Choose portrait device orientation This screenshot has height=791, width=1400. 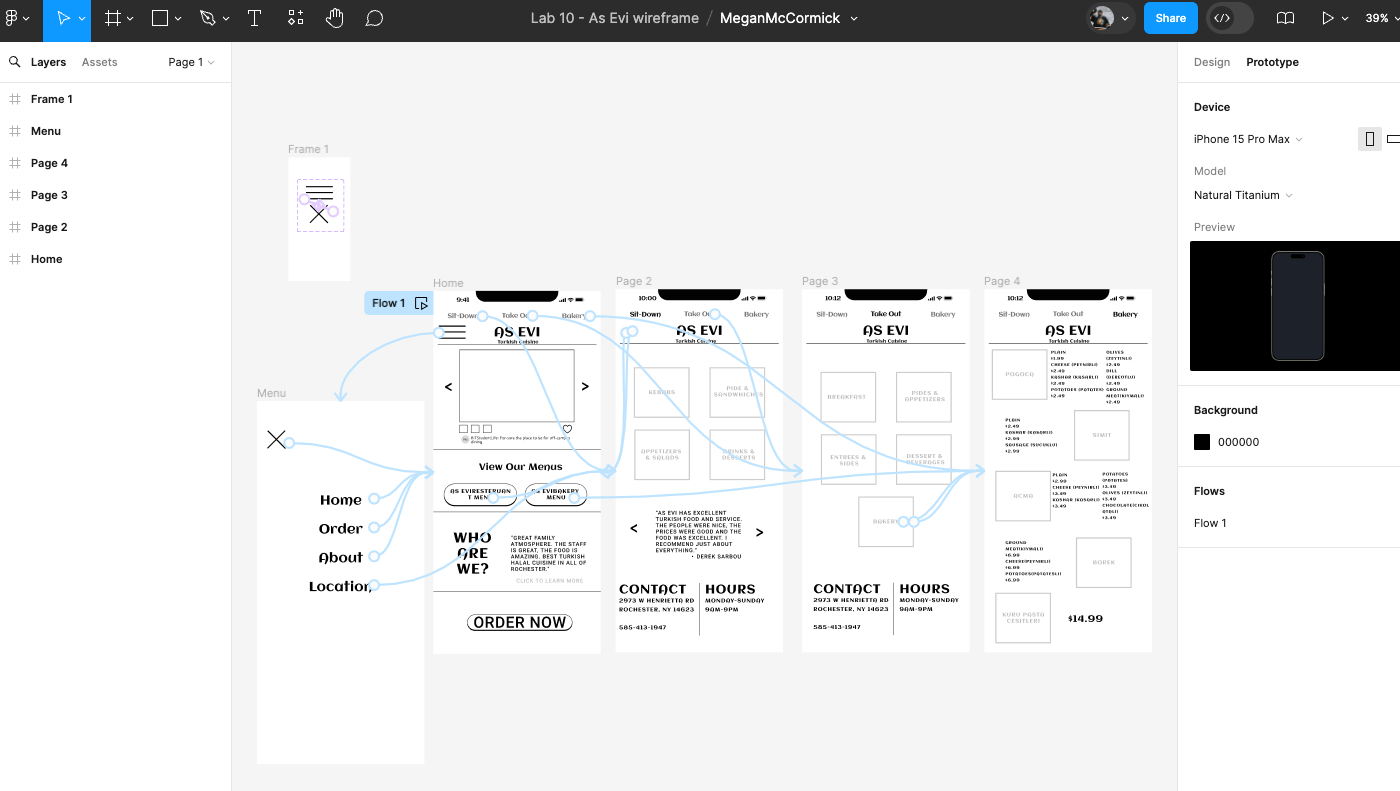(1370, 139)
